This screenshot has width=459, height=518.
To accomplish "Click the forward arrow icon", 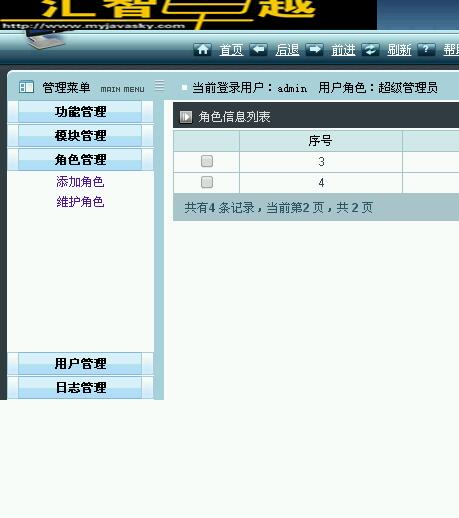I will [314, 50].
